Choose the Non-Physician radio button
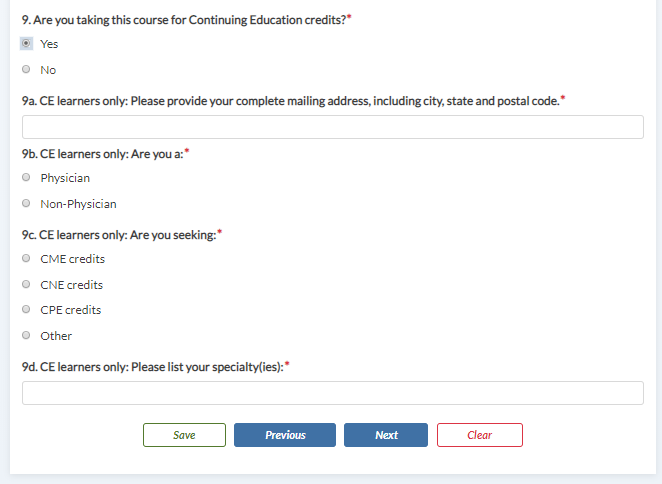Image resolution: width=662 pixels, height=484 pixels. [x=26, y=204]
